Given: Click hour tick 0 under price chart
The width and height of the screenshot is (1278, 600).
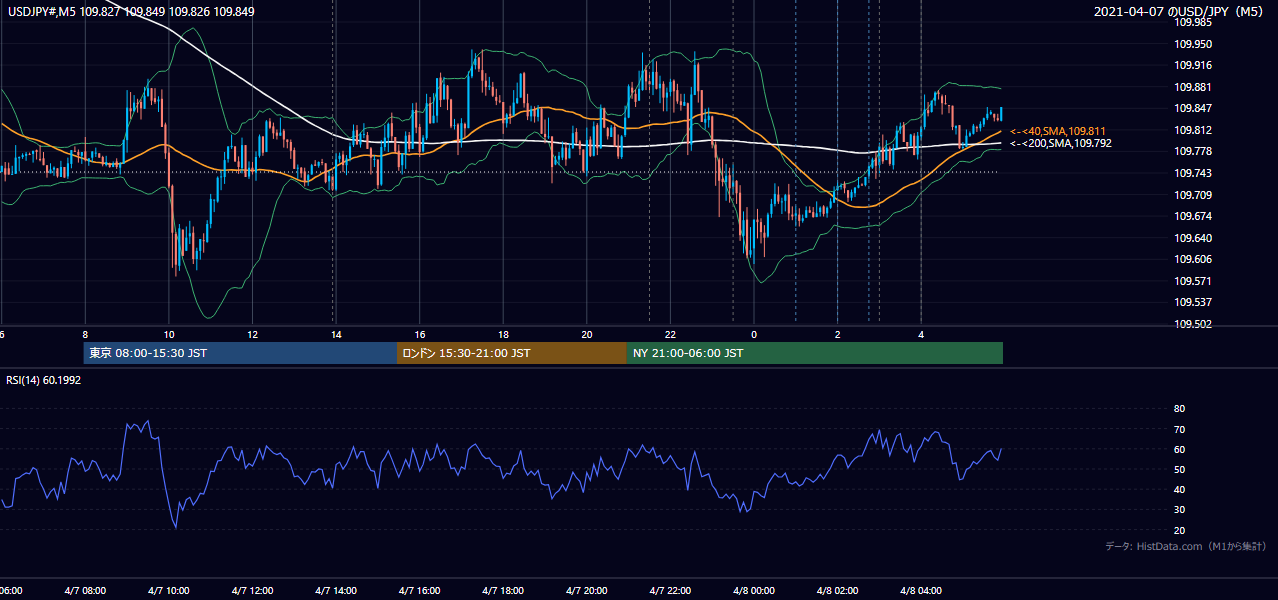Looking at the screenshot, I should click(x=754, y=335).
